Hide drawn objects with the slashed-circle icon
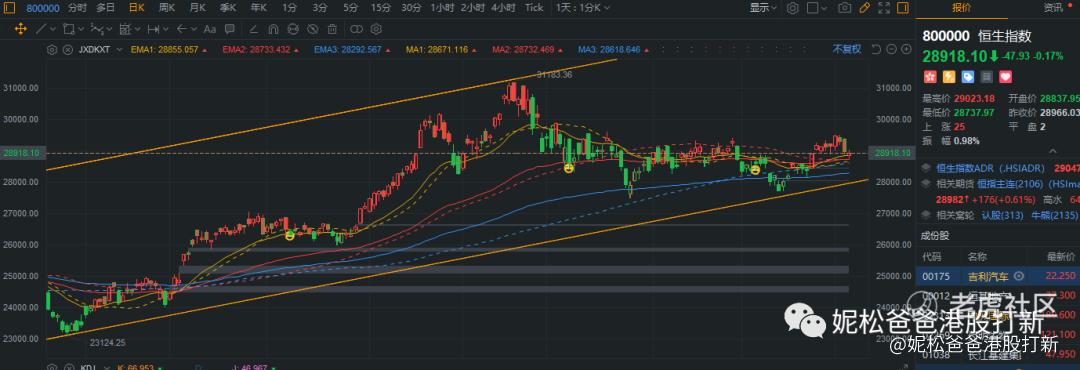 pos(313,29)
